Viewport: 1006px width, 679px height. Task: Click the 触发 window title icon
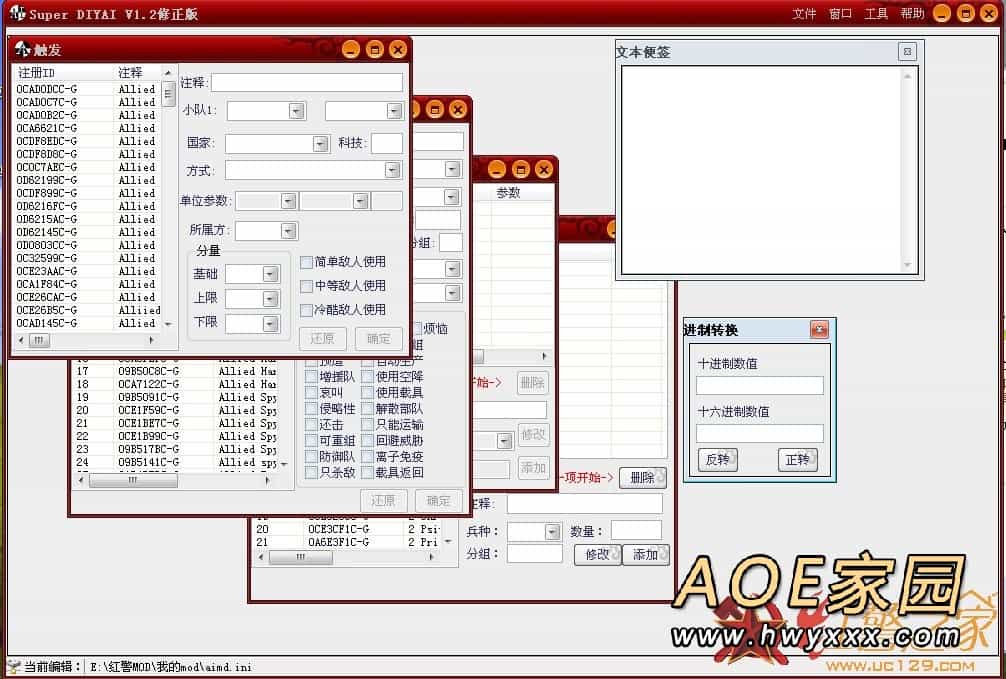(22, 49)
